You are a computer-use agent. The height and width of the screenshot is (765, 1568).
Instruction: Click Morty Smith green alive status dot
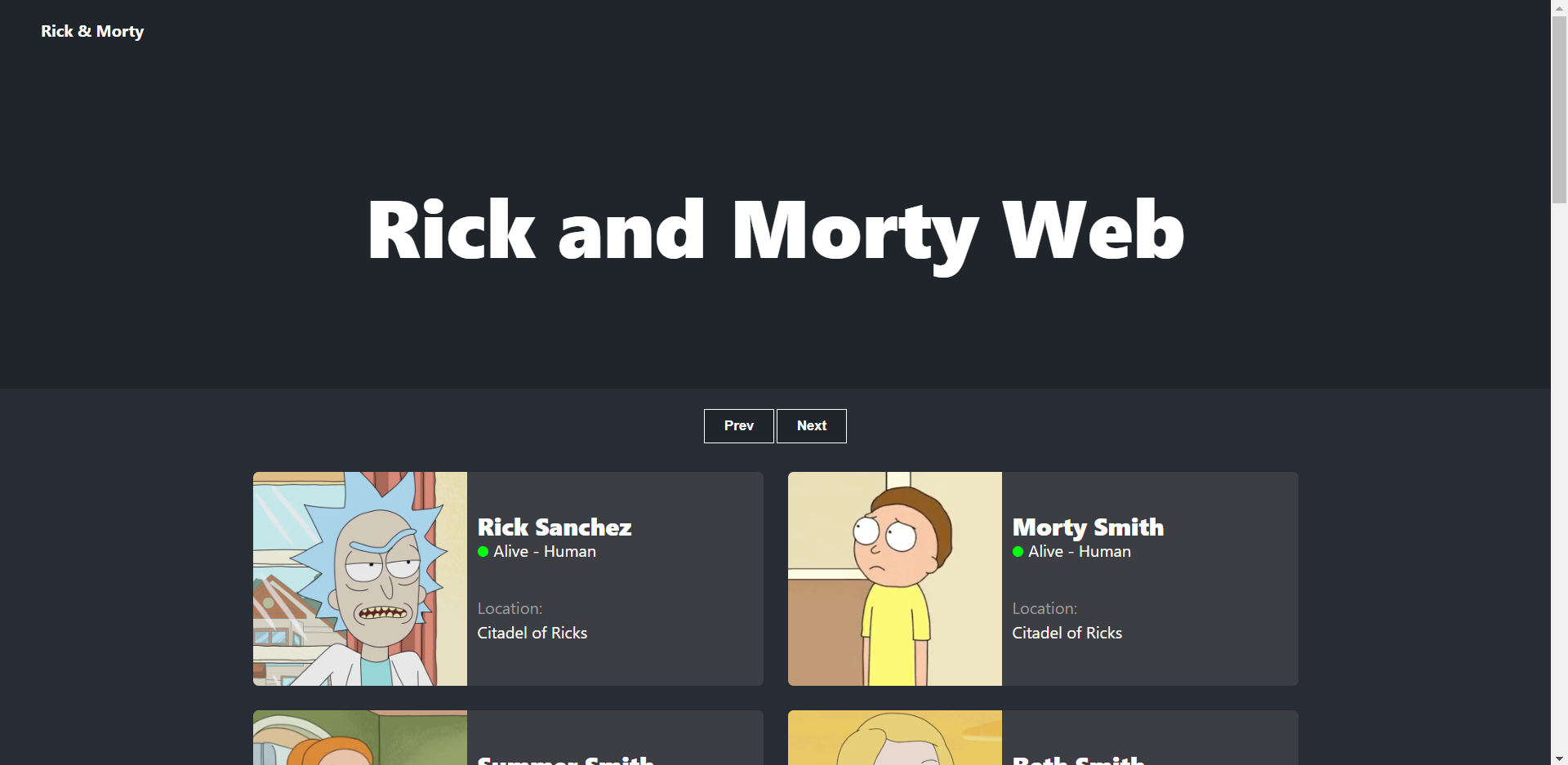pyautogui.click(x=1018, y=552)
